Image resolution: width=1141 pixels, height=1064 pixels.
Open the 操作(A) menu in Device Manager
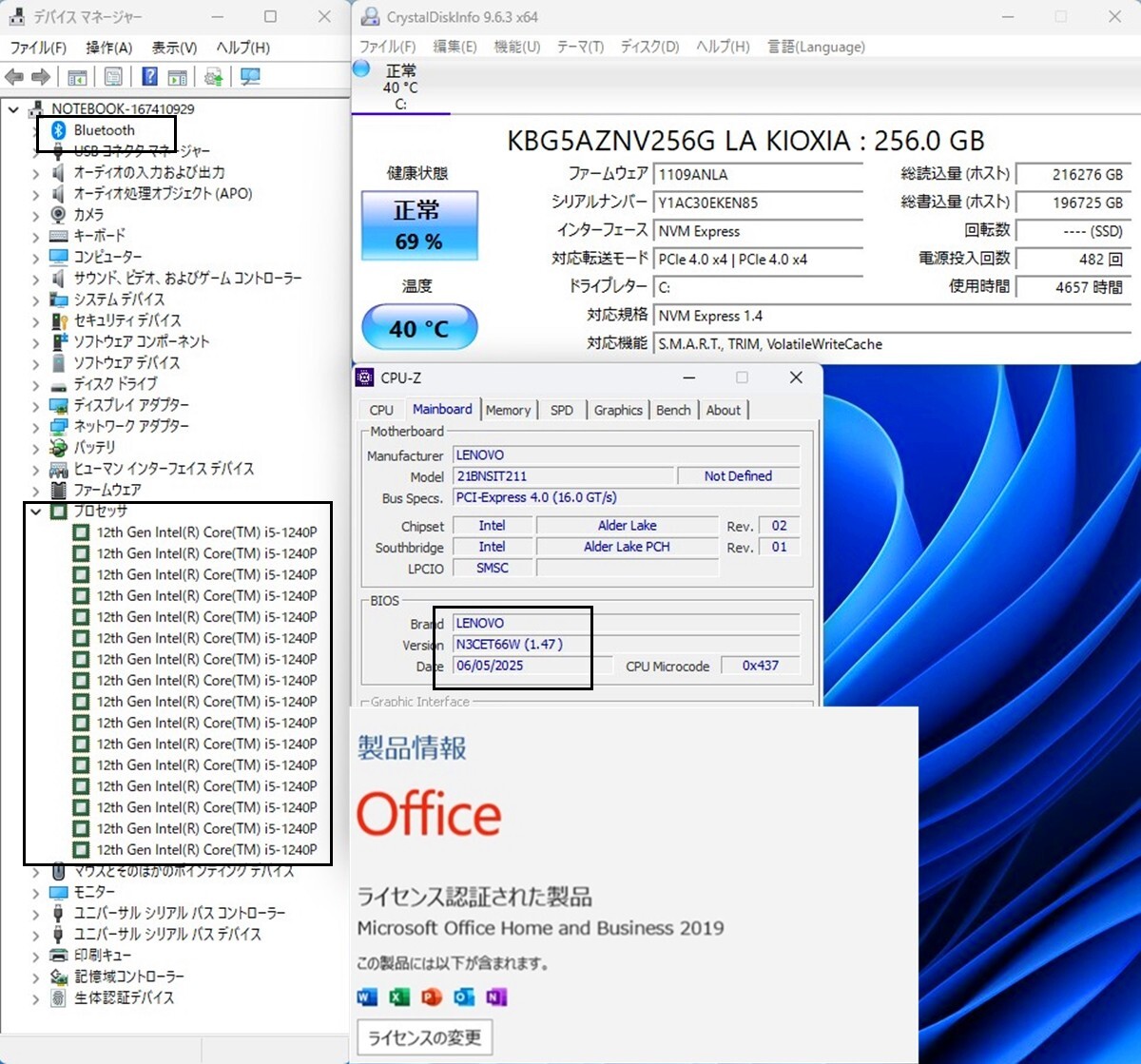(108, 48)
